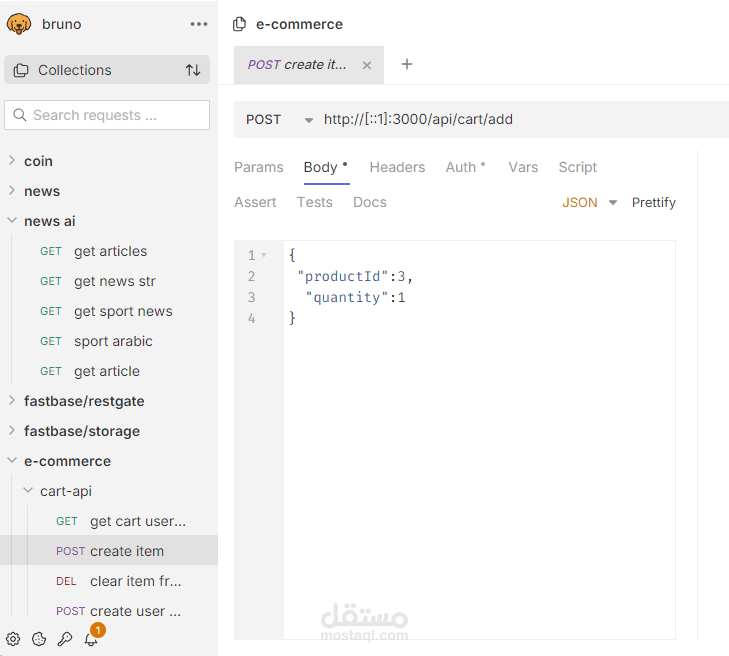Image resolution: width=729 pixels, height=656 pixels.
Task: Click the bruno app name text
Action: coord(61,24)
